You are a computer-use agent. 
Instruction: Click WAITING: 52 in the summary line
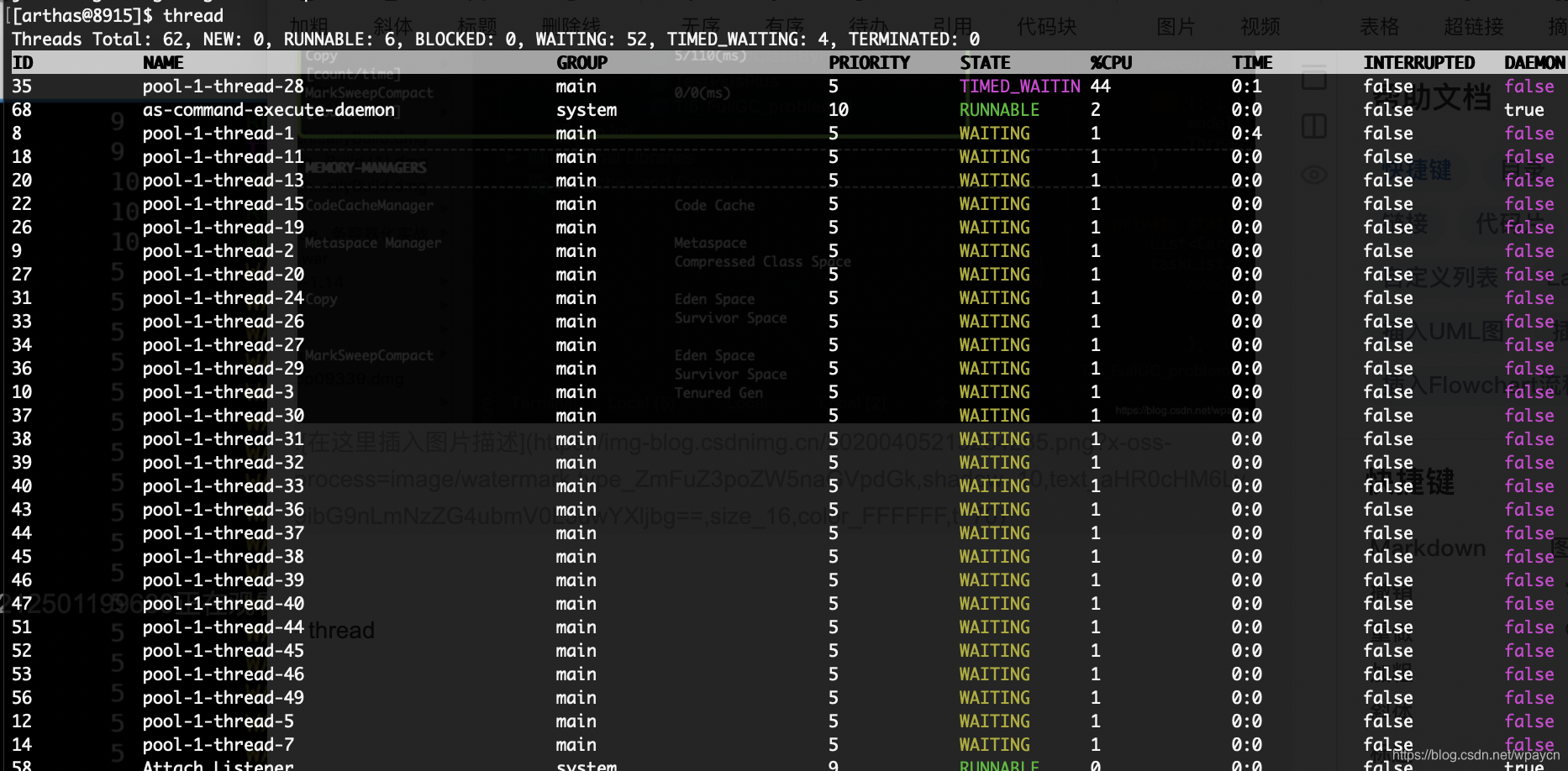click(592, 39)
